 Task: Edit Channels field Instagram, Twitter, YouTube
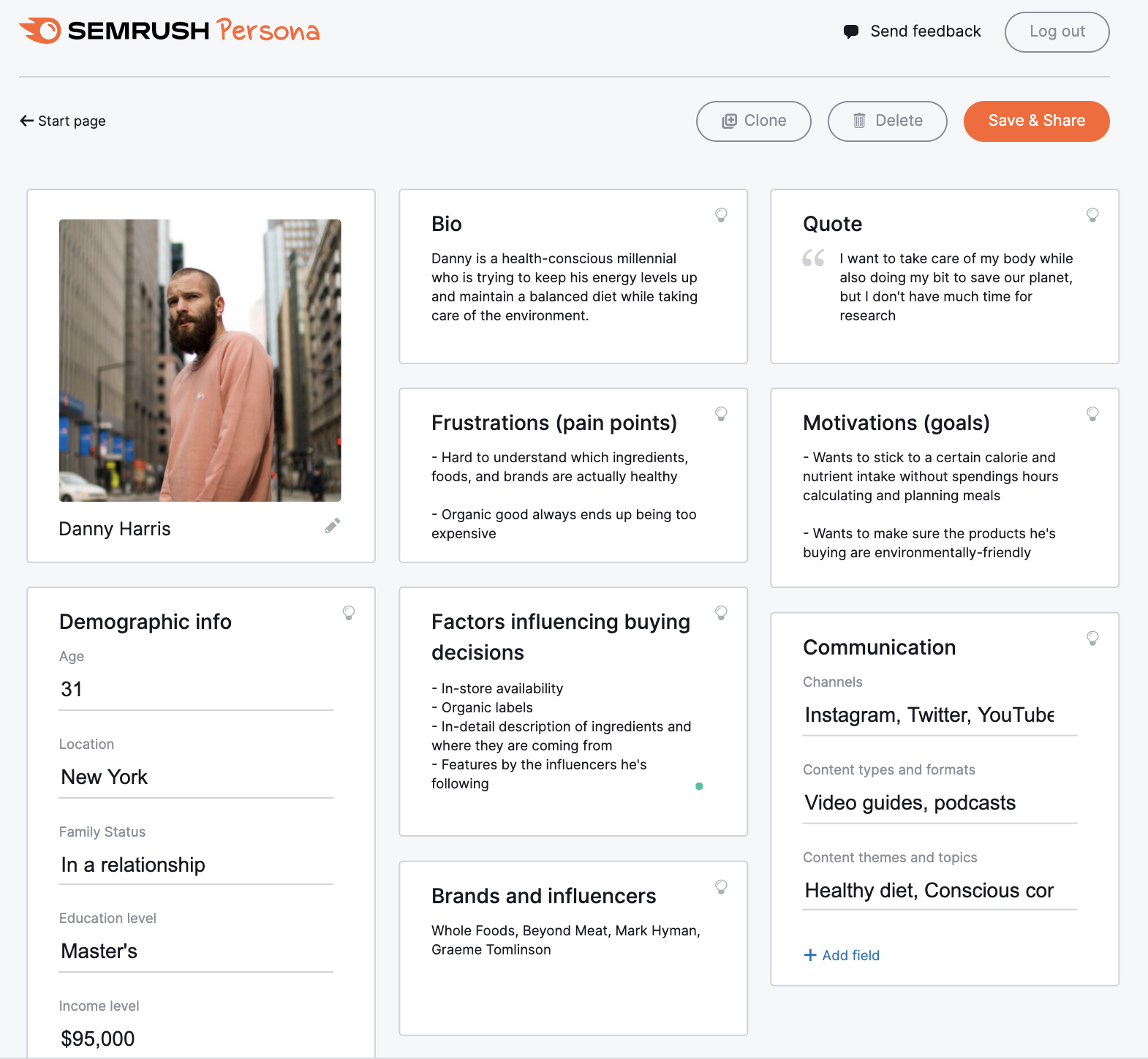click(940, 715)
